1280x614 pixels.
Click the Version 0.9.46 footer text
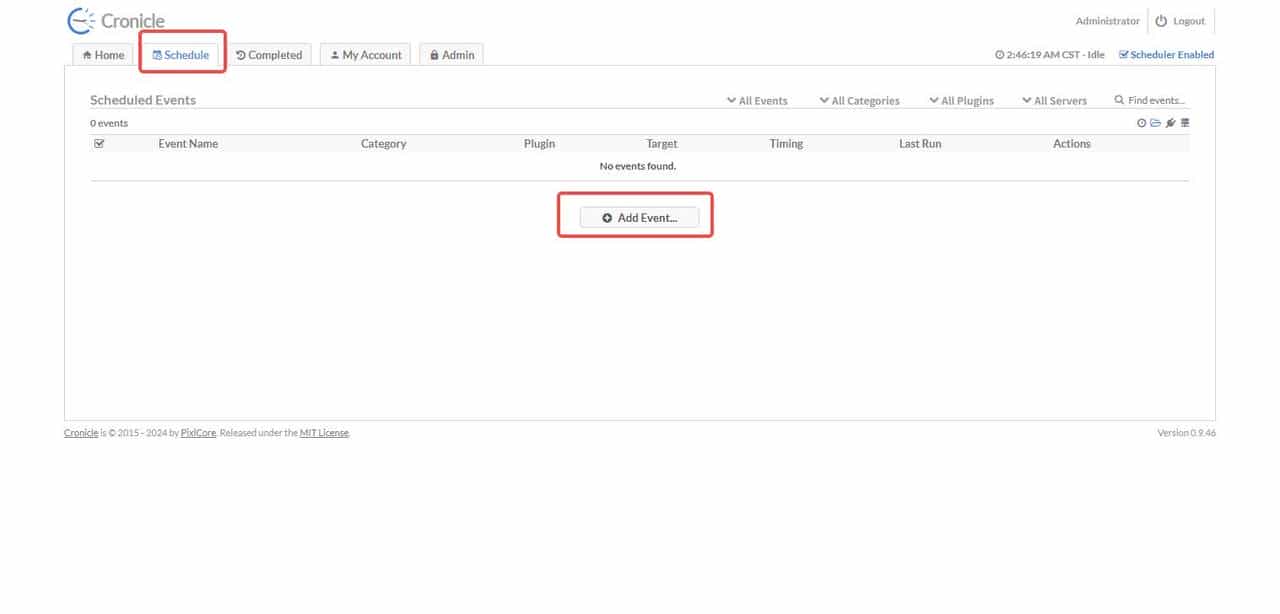tap(1186, 433)
